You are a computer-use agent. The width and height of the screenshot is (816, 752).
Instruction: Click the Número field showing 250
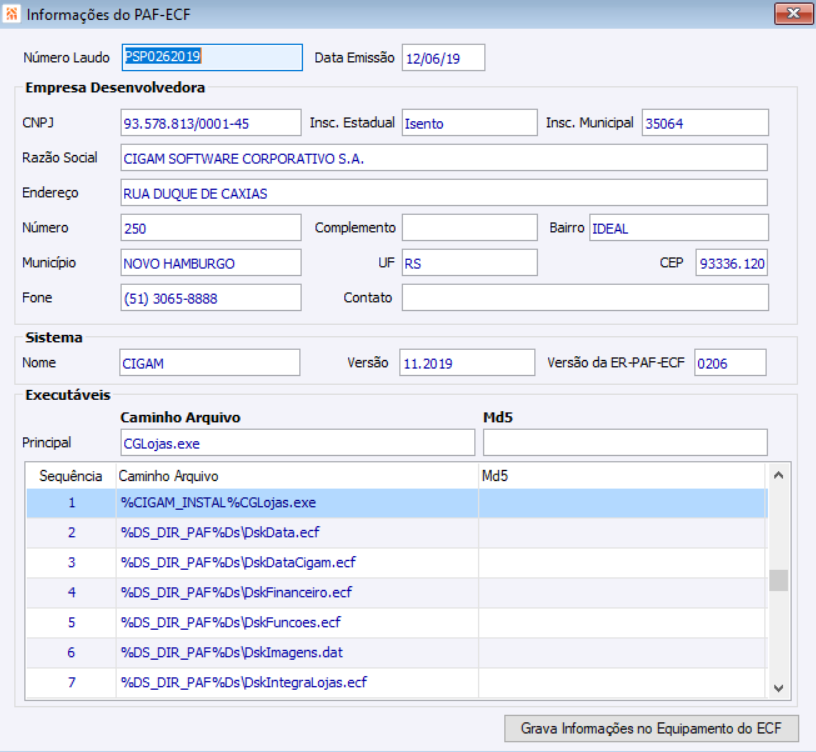(x=211, y=227)
